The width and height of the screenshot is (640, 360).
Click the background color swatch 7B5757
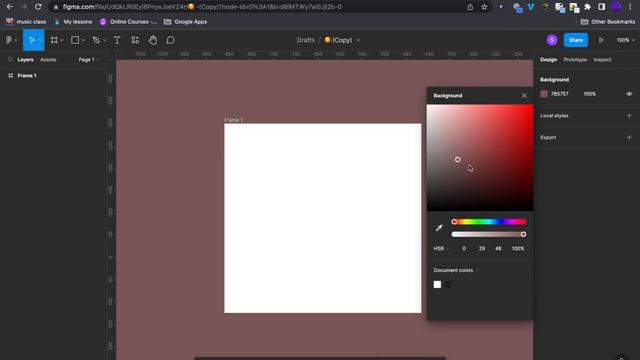pos(544,94)
